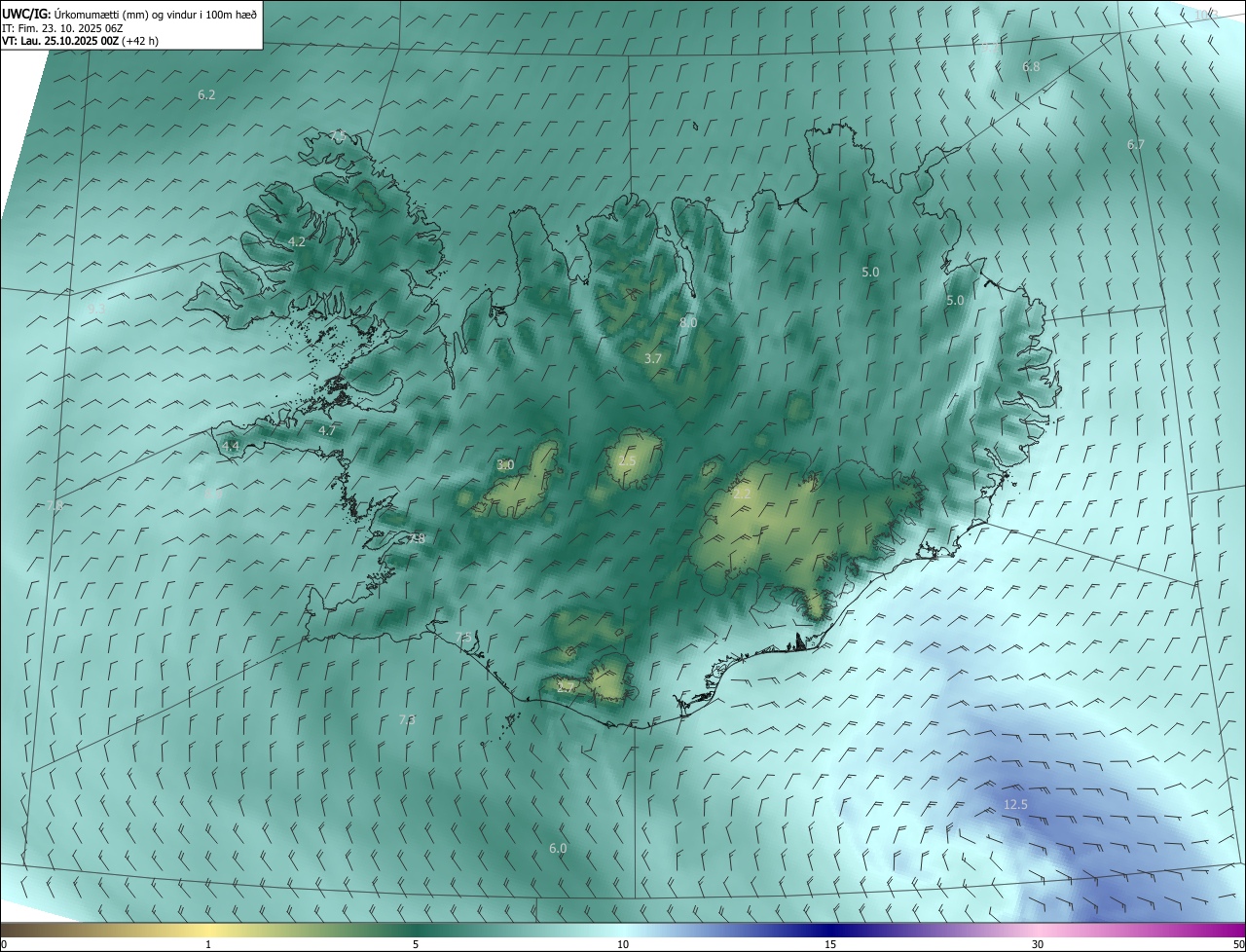Click the 2.5 value on the central glacier
The image size is (1246, 952).
pos(627,461)
